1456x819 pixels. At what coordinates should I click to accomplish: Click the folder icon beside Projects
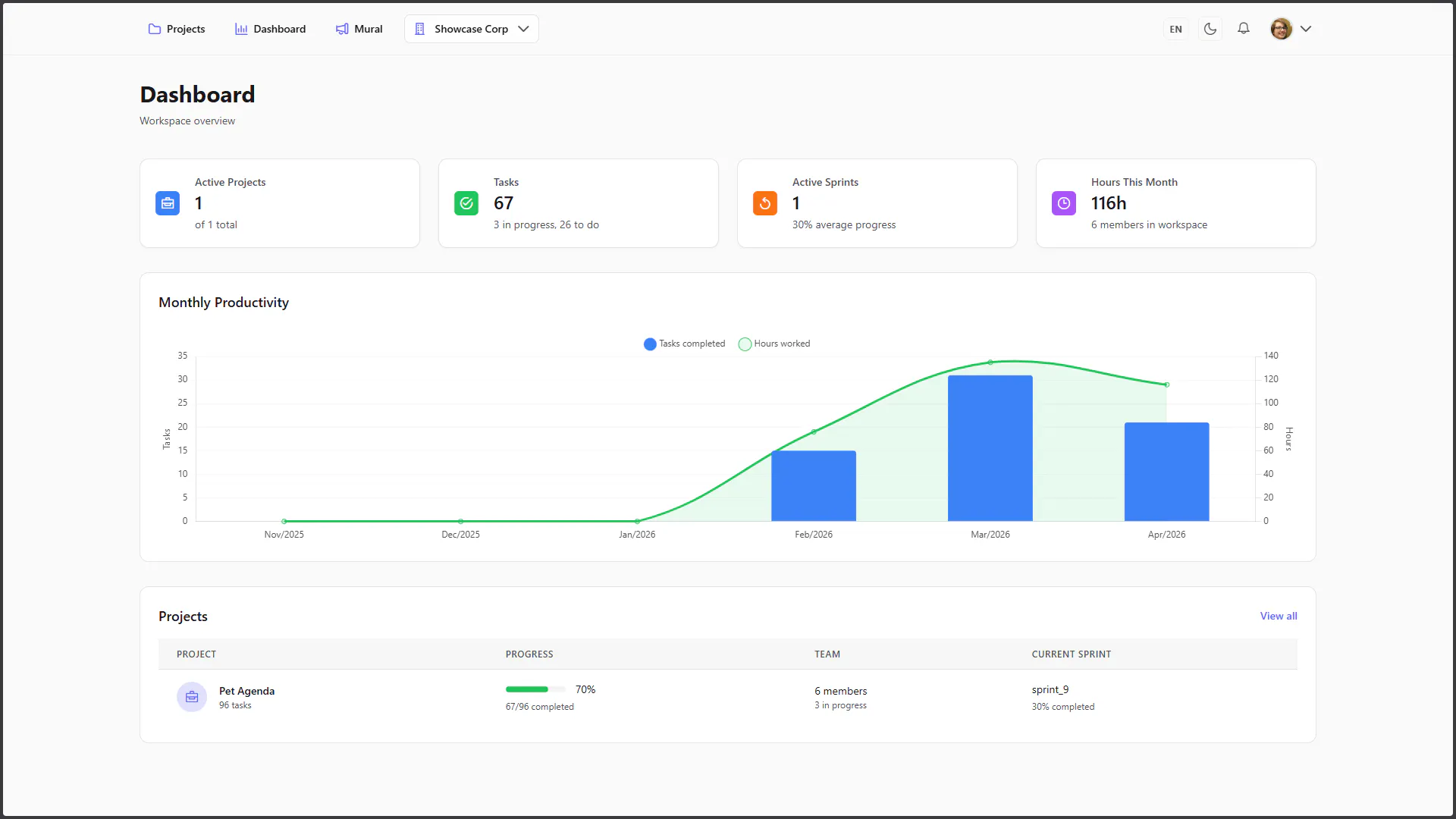point(155,29)
